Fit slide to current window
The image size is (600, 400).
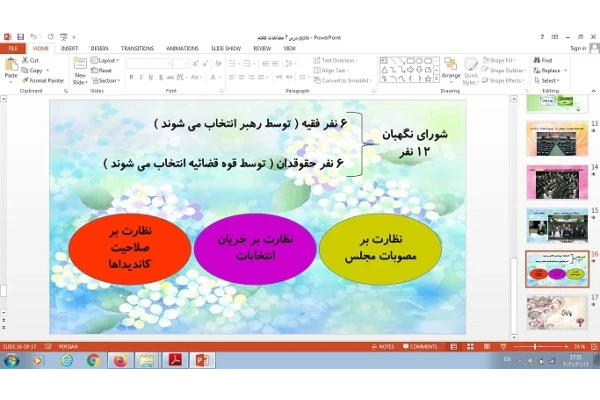(x=594, y=346)
